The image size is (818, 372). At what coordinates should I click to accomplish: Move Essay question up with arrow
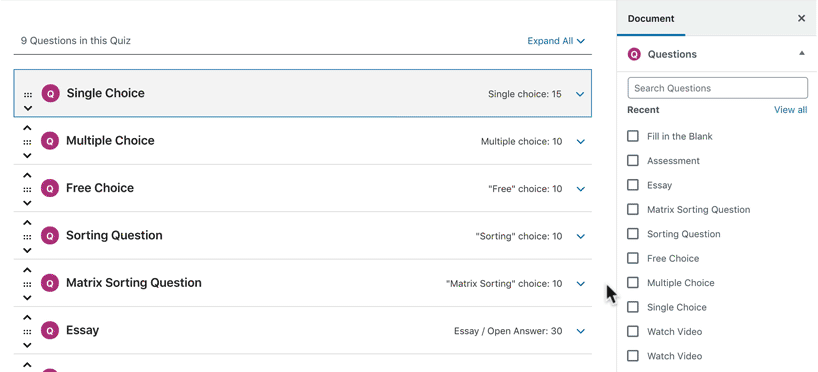tap(28, 318)
